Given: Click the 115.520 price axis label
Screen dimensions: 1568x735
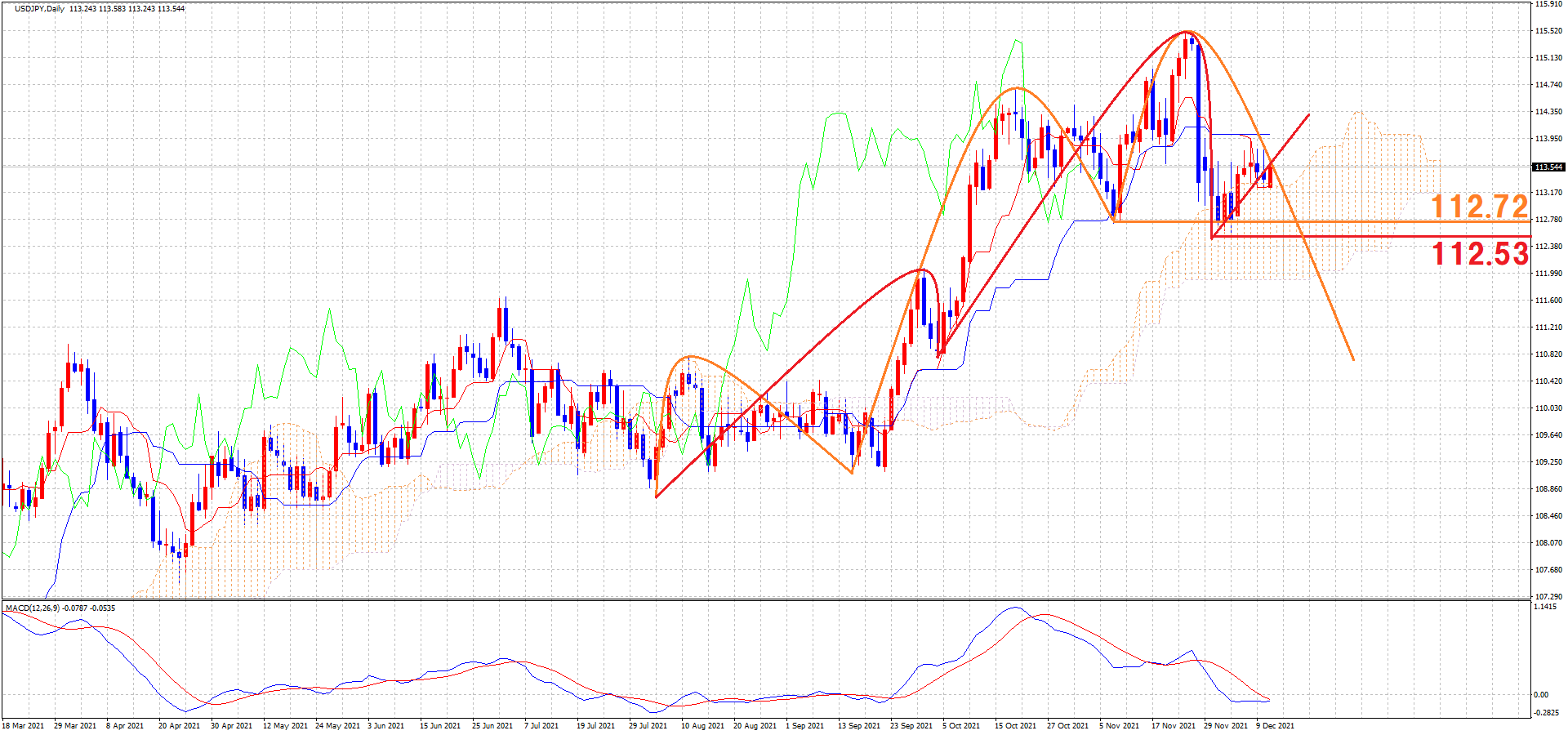Looking at the screenshot, I should tap(1548, 31).
